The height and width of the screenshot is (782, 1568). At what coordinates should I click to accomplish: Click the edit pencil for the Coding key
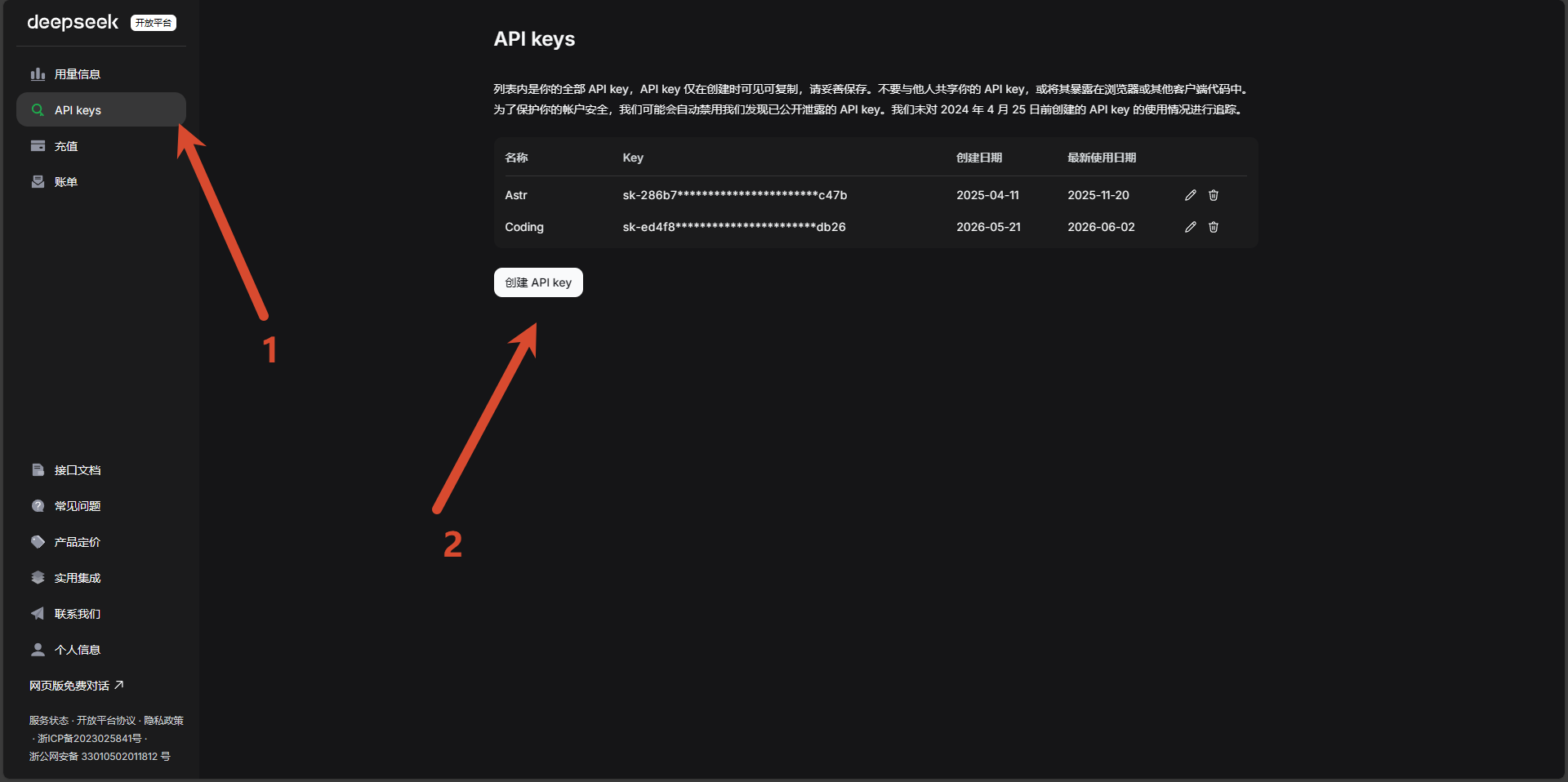(1191, 227)
